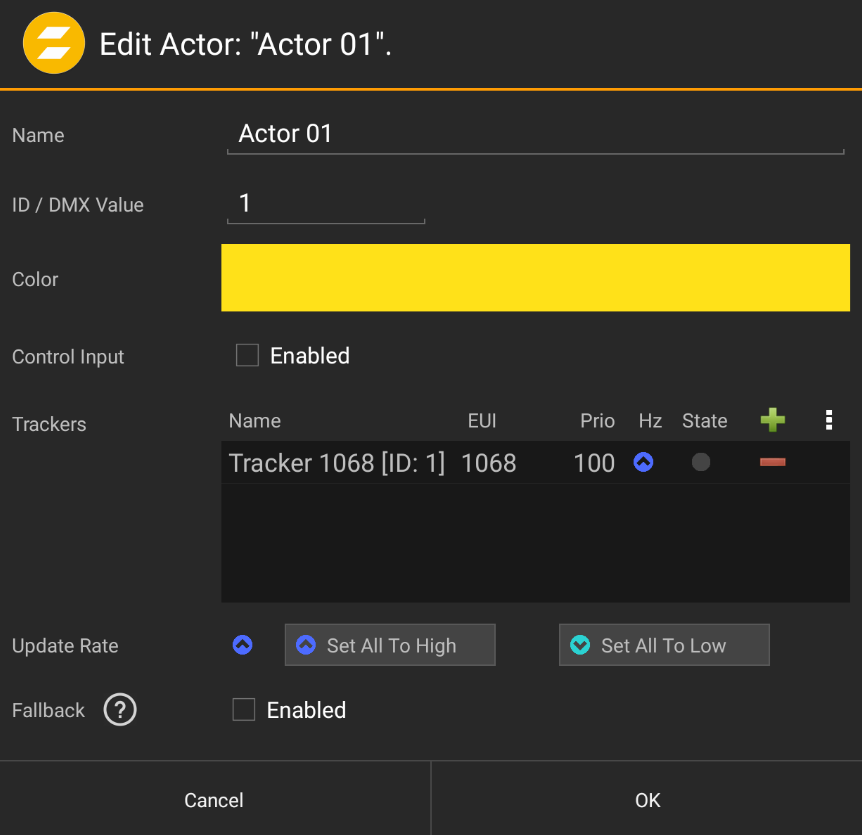The width and height of the screenshot is (862, 835).
Task: Open the trackers overflow menu icon
Action: [x=829, y=420]
